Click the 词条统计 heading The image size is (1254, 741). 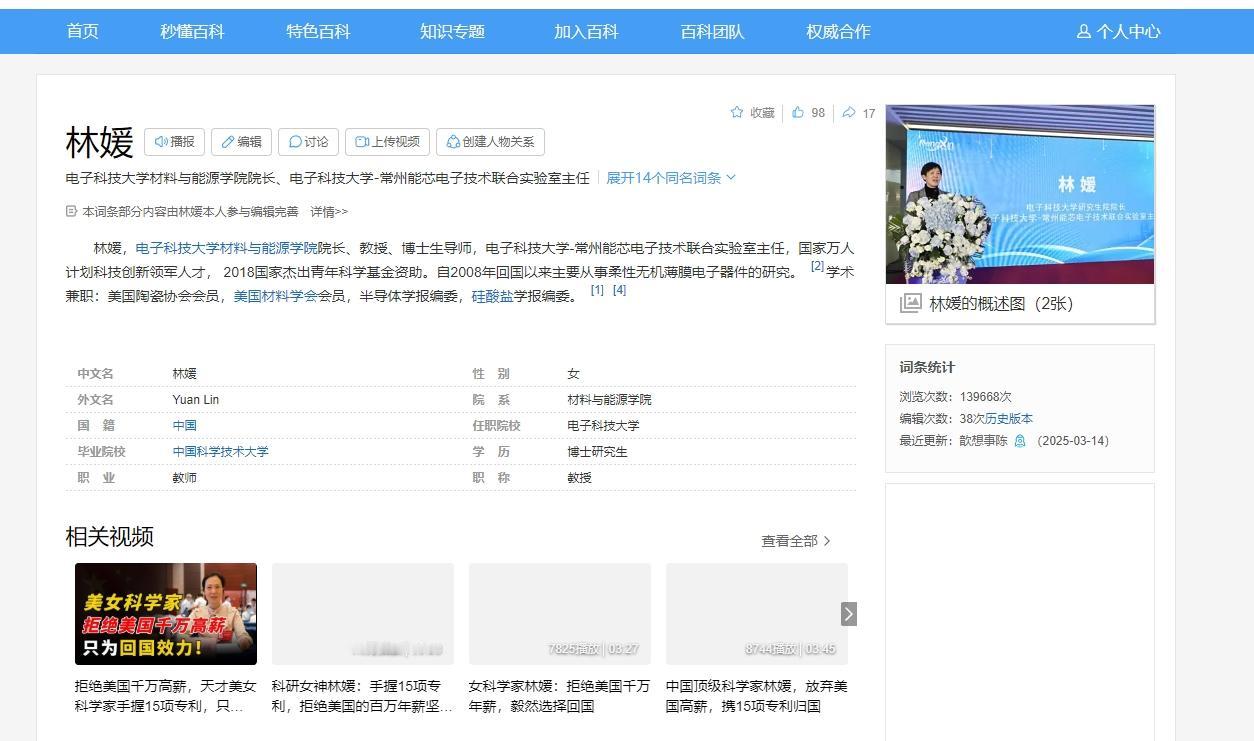(927, 367)
